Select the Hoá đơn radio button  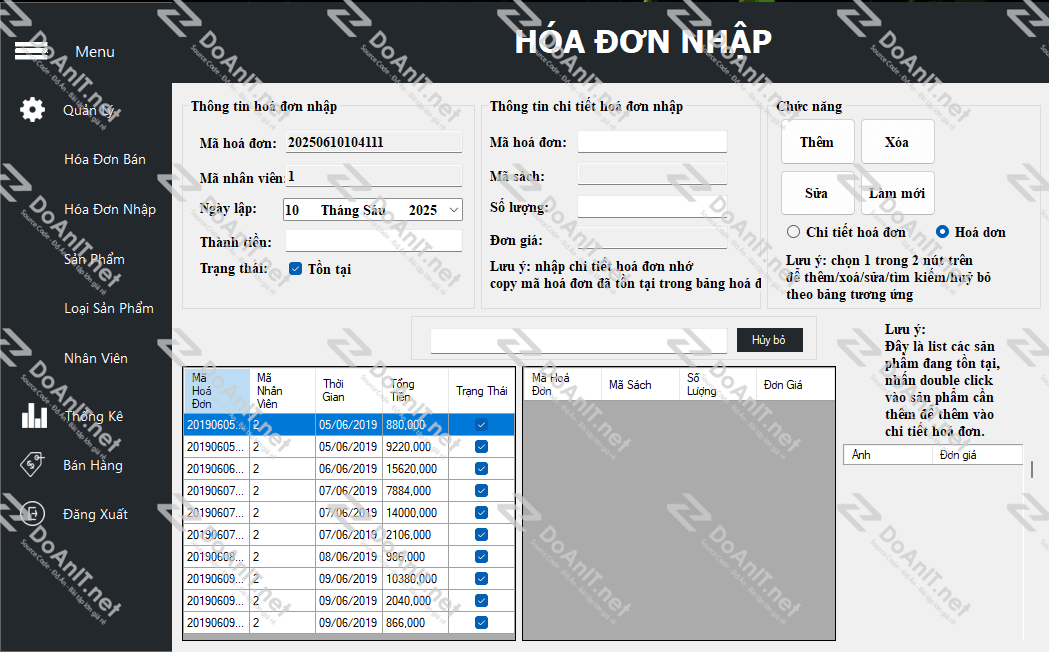point(942,232)
